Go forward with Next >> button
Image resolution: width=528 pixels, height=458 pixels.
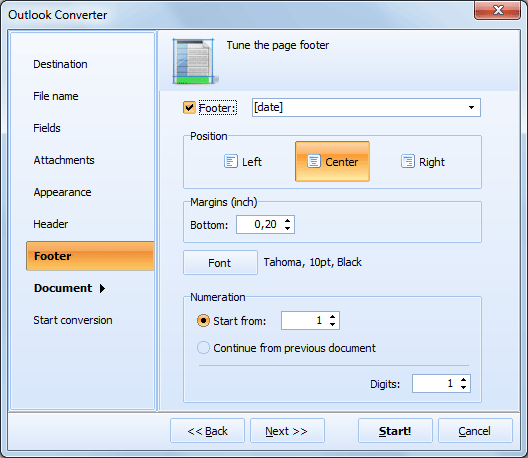pyautogui.click(x=287, y=431)
